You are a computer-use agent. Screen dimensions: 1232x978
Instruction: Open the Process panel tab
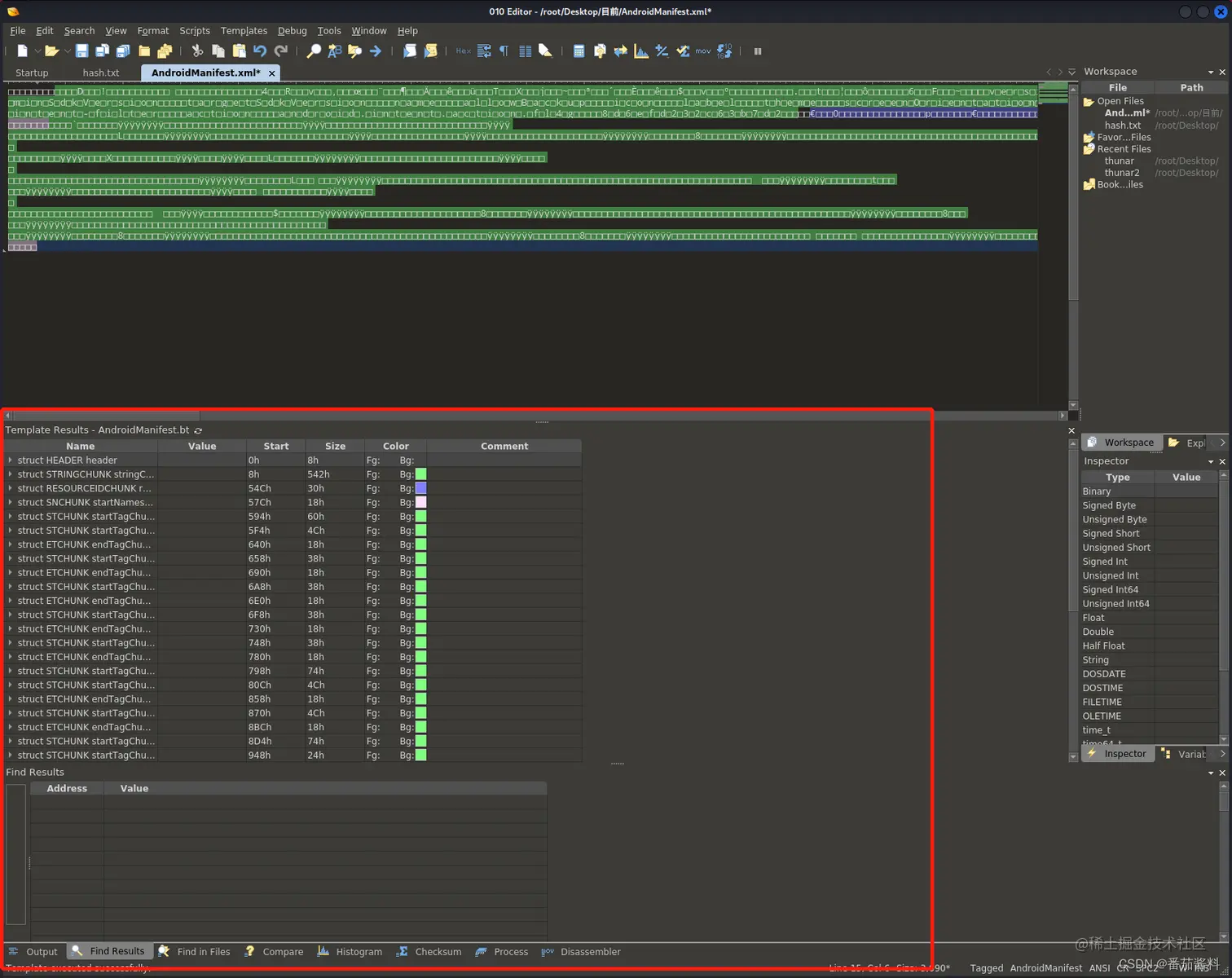pyautogui.click(x=501, y=952)
